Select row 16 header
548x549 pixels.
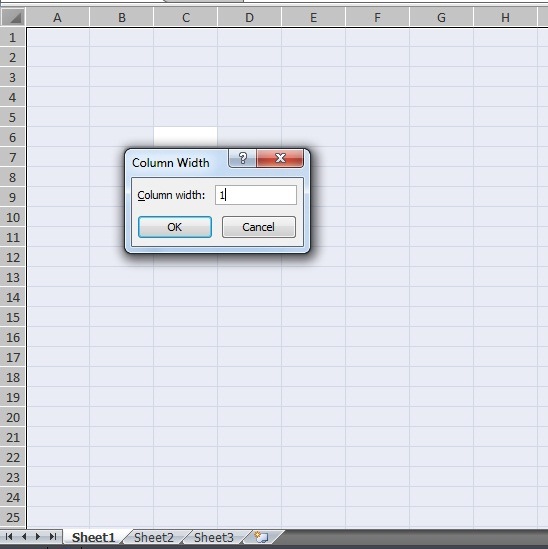click(13, 337)
